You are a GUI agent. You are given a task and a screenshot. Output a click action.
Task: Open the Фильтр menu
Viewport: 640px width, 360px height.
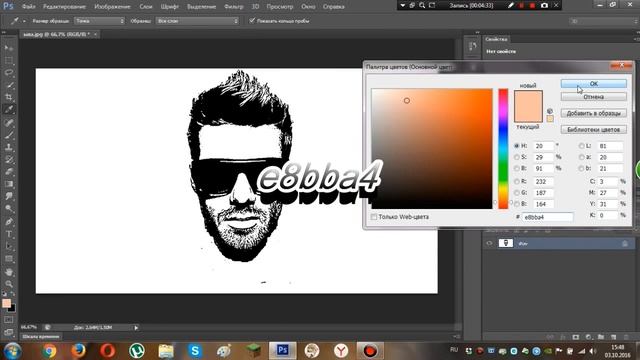[233, 7]
